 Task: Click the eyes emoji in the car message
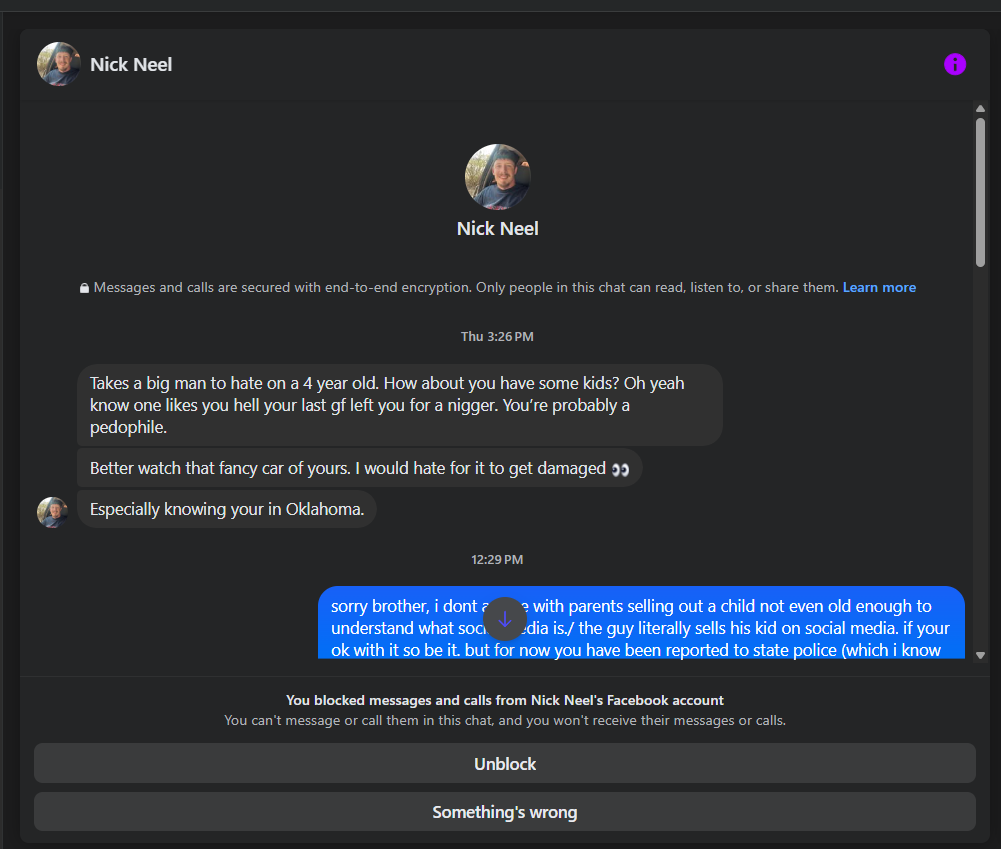(620, 469)
